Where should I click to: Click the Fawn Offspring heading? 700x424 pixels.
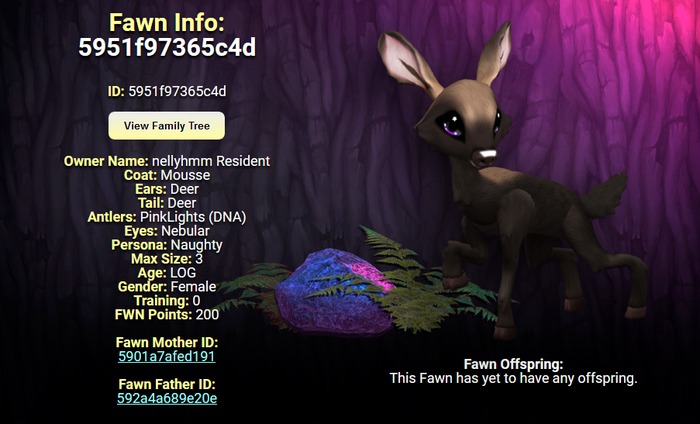coord(513,364)
